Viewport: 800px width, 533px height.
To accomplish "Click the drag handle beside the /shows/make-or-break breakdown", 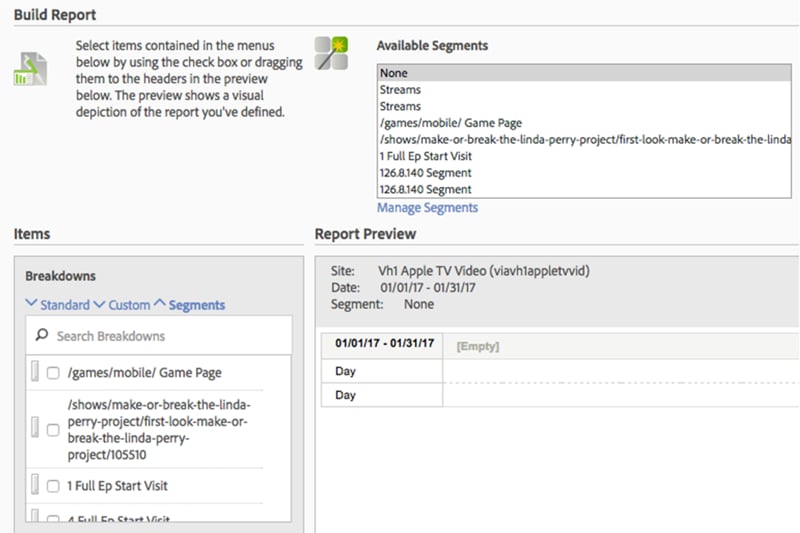I will [x=35, y=427].
